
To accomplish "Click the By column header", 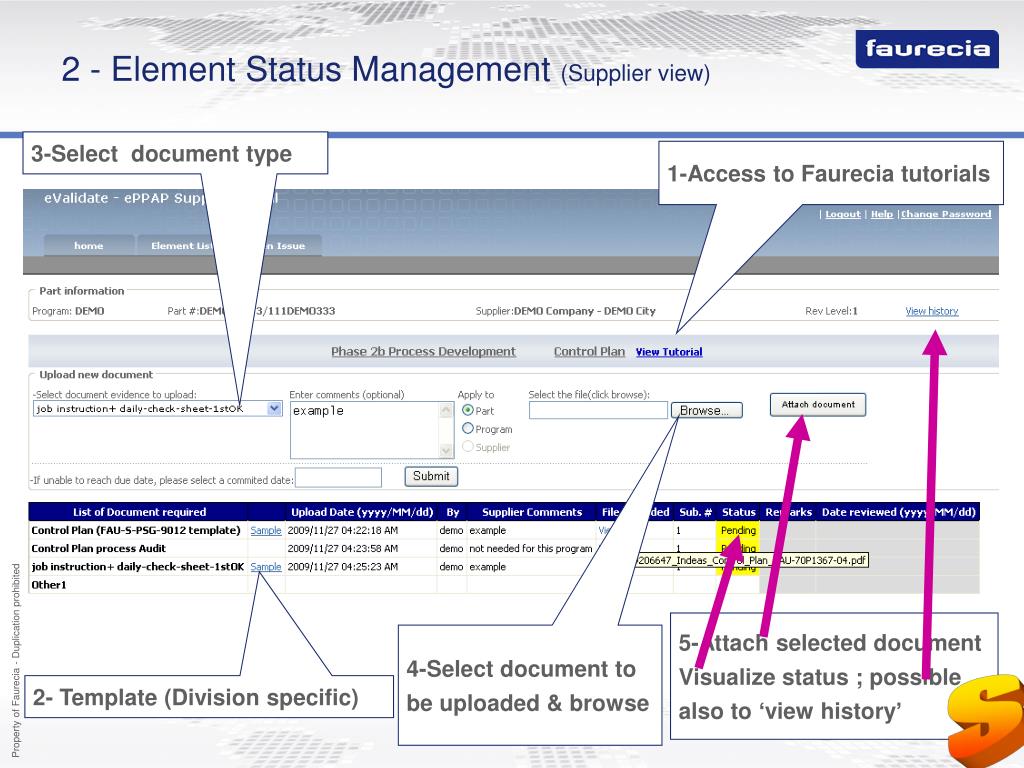I will tap(453, 512).
